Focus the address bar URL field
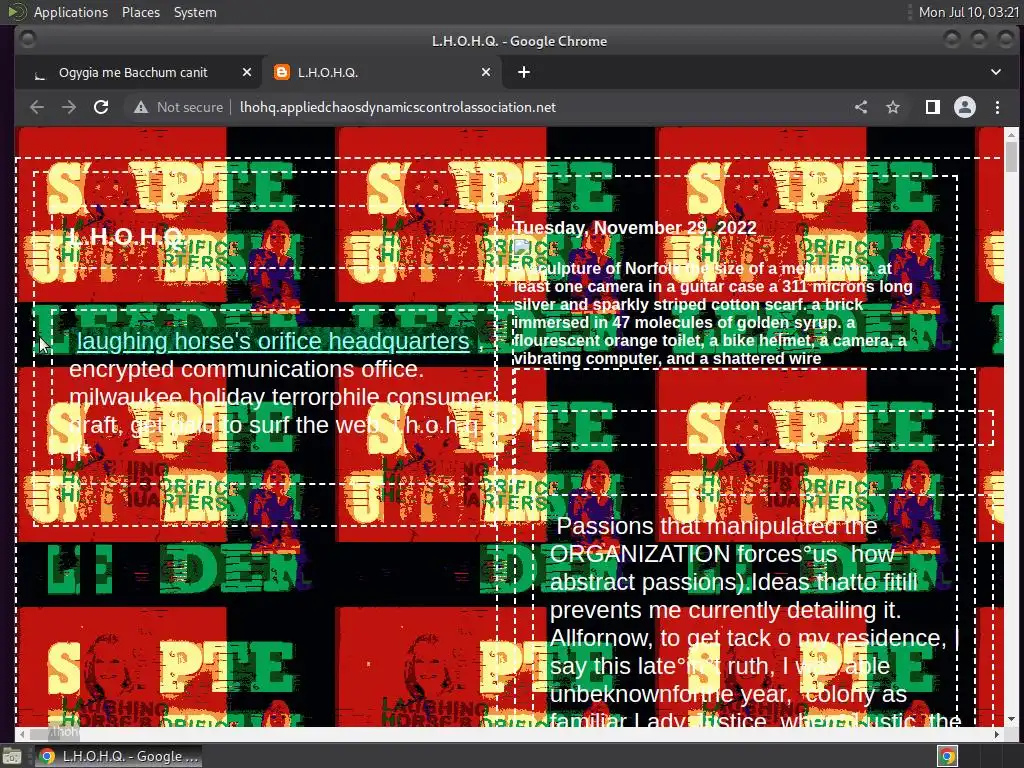 click(398, 107)
